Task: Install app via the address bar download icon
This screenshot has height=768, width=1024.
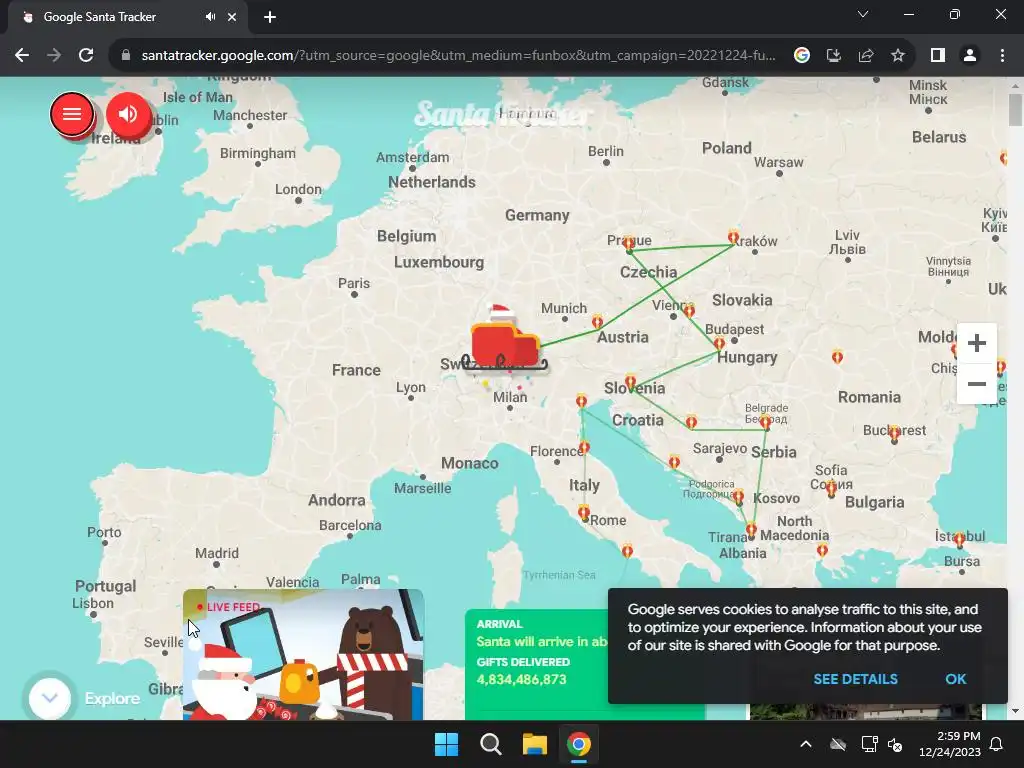Action: (x=833, y=56)
